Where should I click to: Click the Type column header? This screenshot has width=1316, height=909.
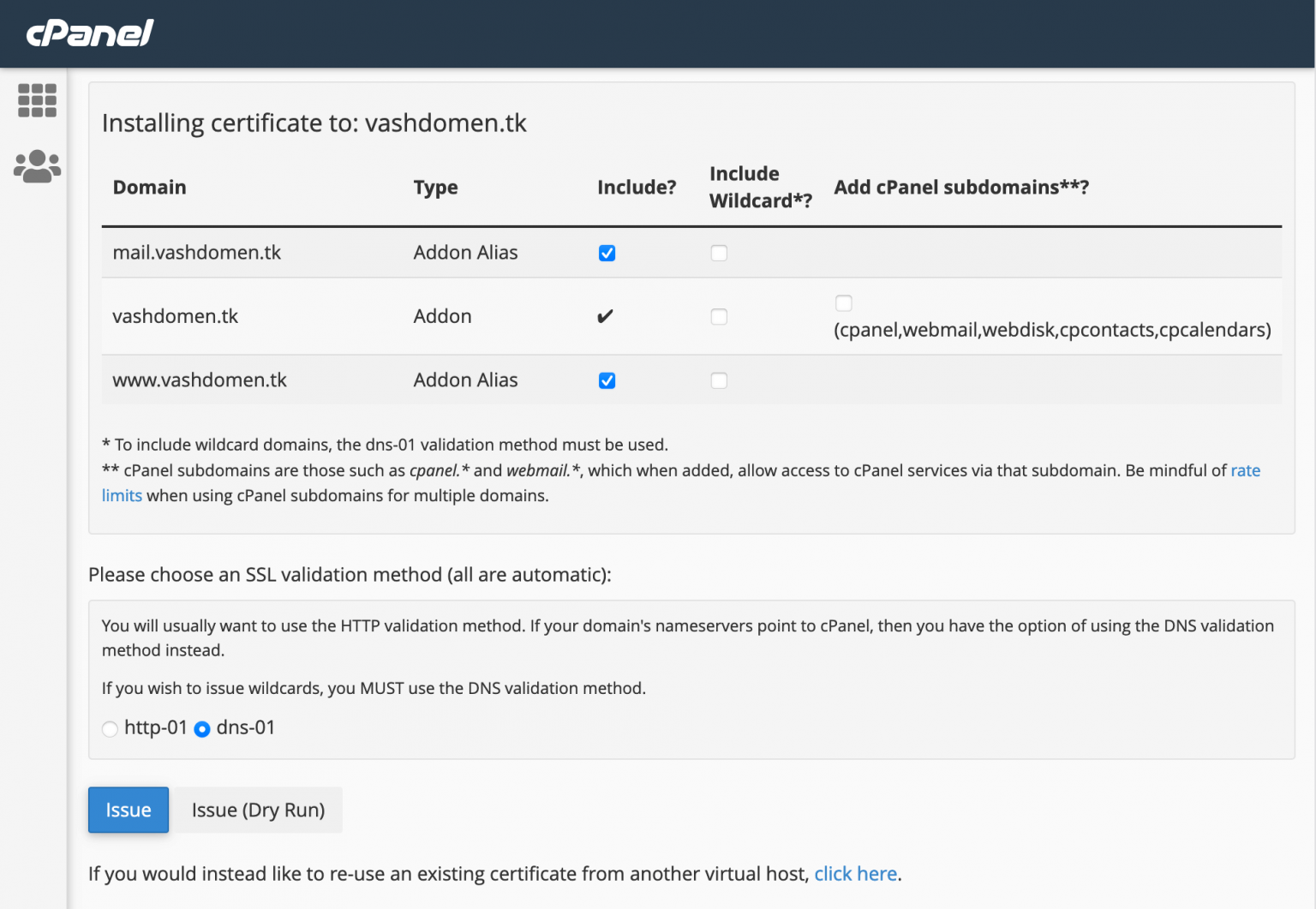click(435, 188)
